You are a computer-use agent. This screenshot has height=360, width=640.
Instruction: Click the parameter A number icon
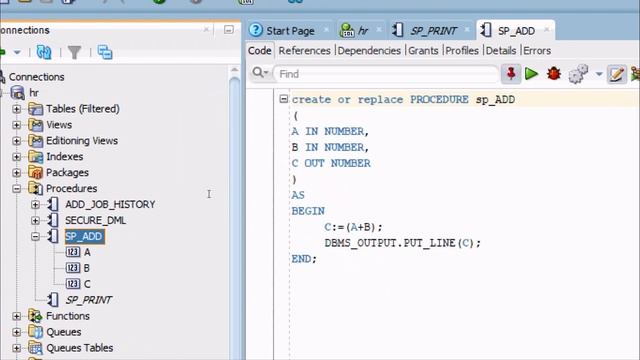73,252
